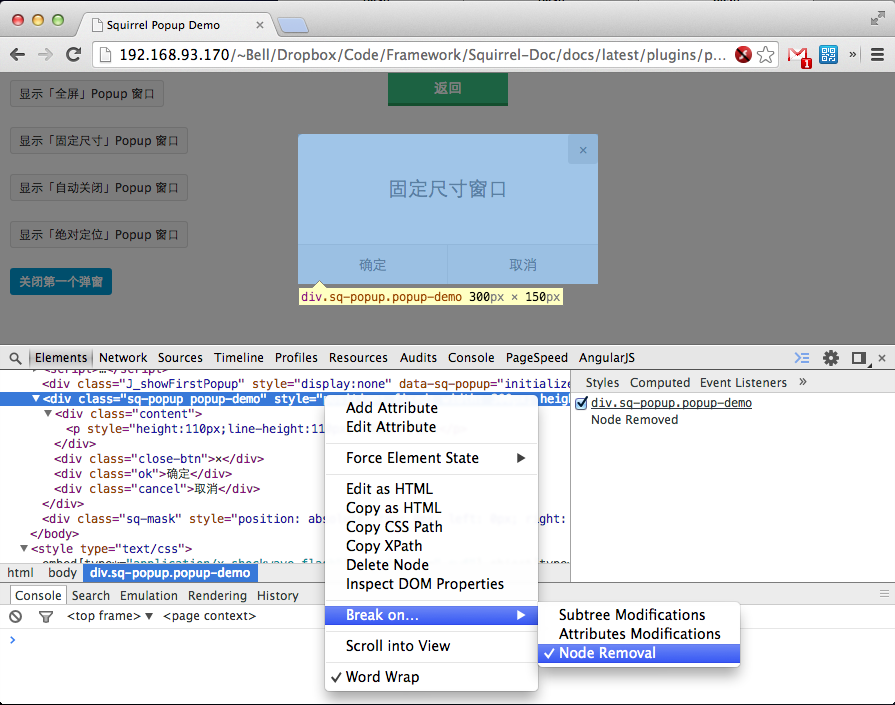
Task: Open the PageSpeed panel
Action: point(537,358)
